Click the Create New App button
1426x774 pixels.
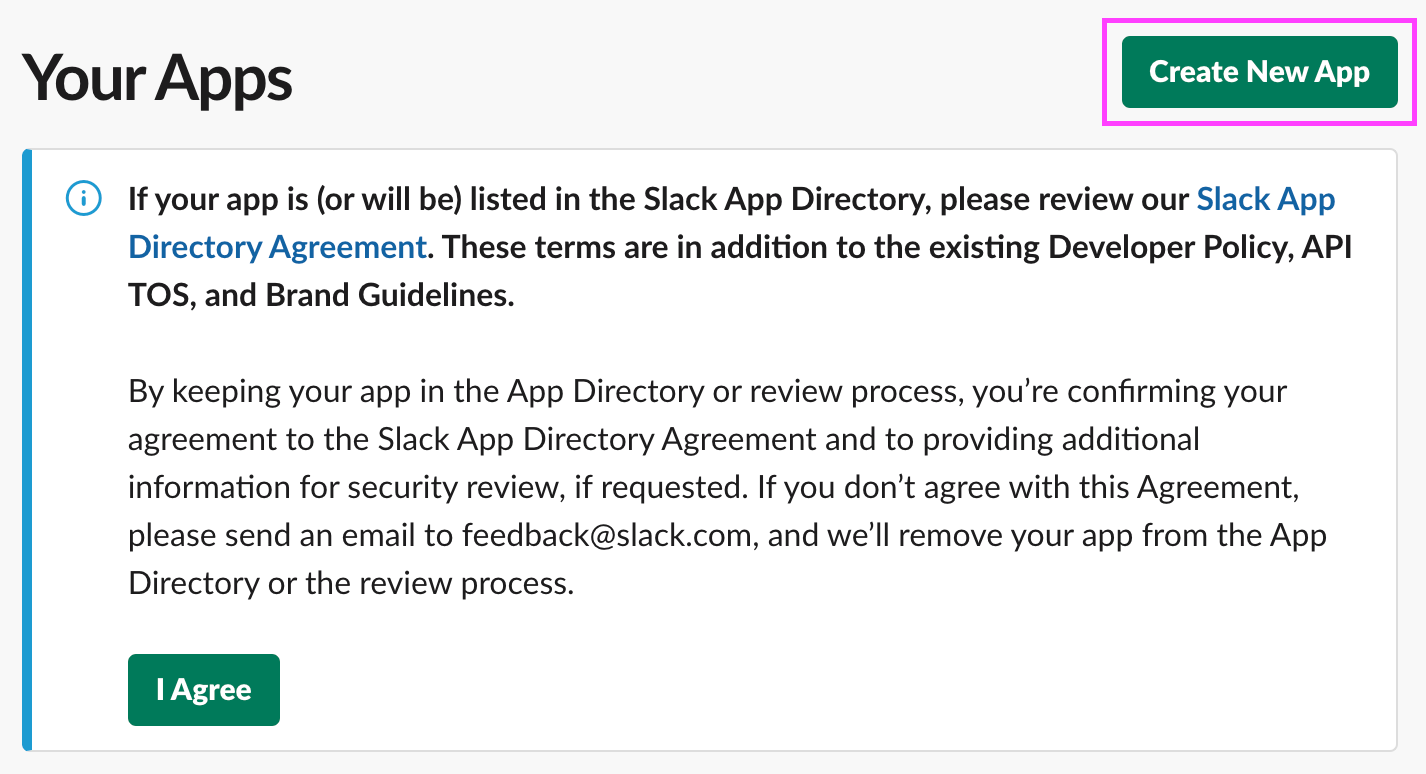pos(1258,72)
